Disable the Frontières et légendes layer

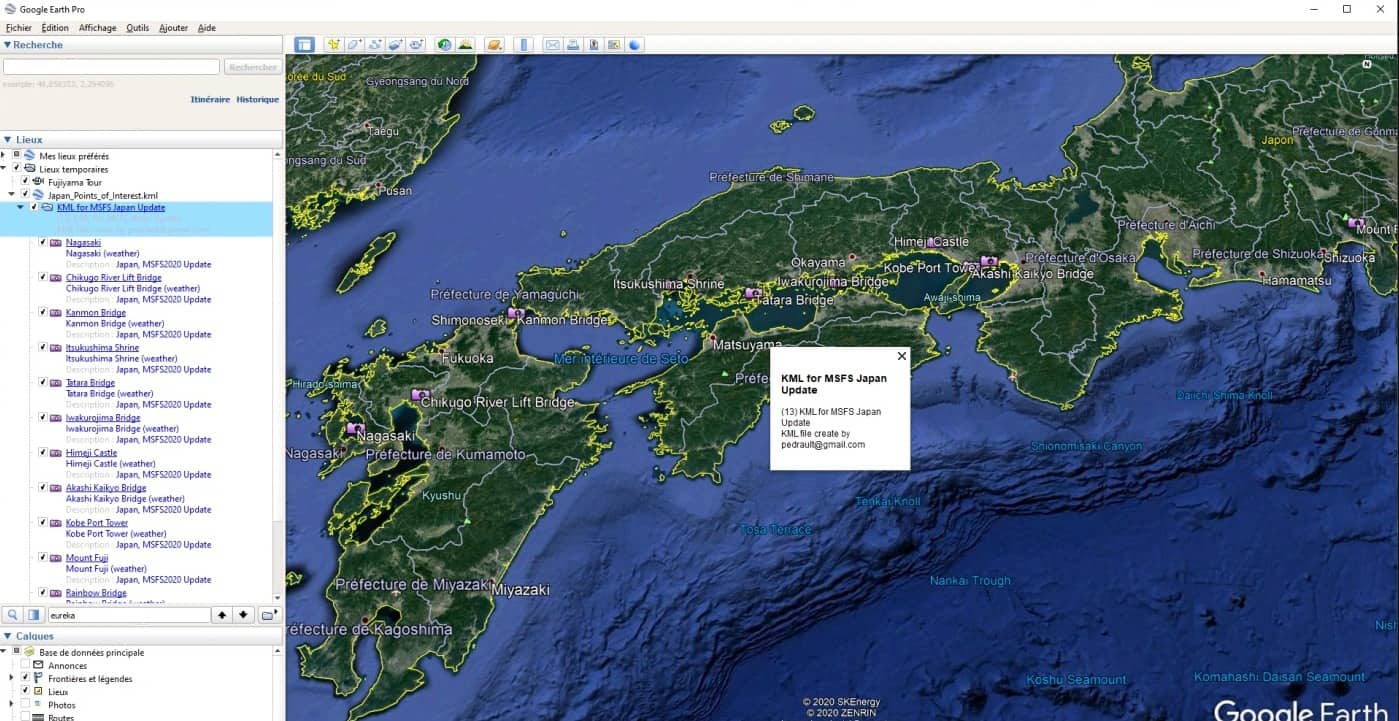(25, 678)
